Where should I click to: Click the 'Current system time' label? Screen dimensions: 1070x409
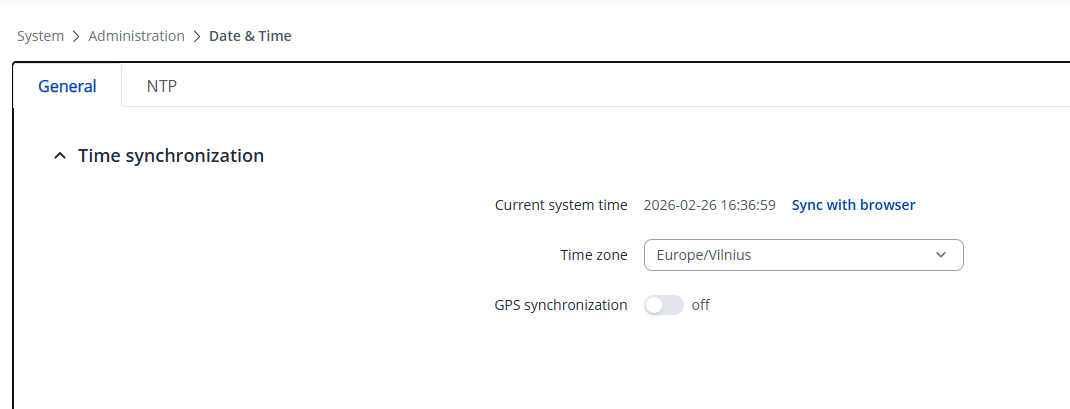point(561,205)
